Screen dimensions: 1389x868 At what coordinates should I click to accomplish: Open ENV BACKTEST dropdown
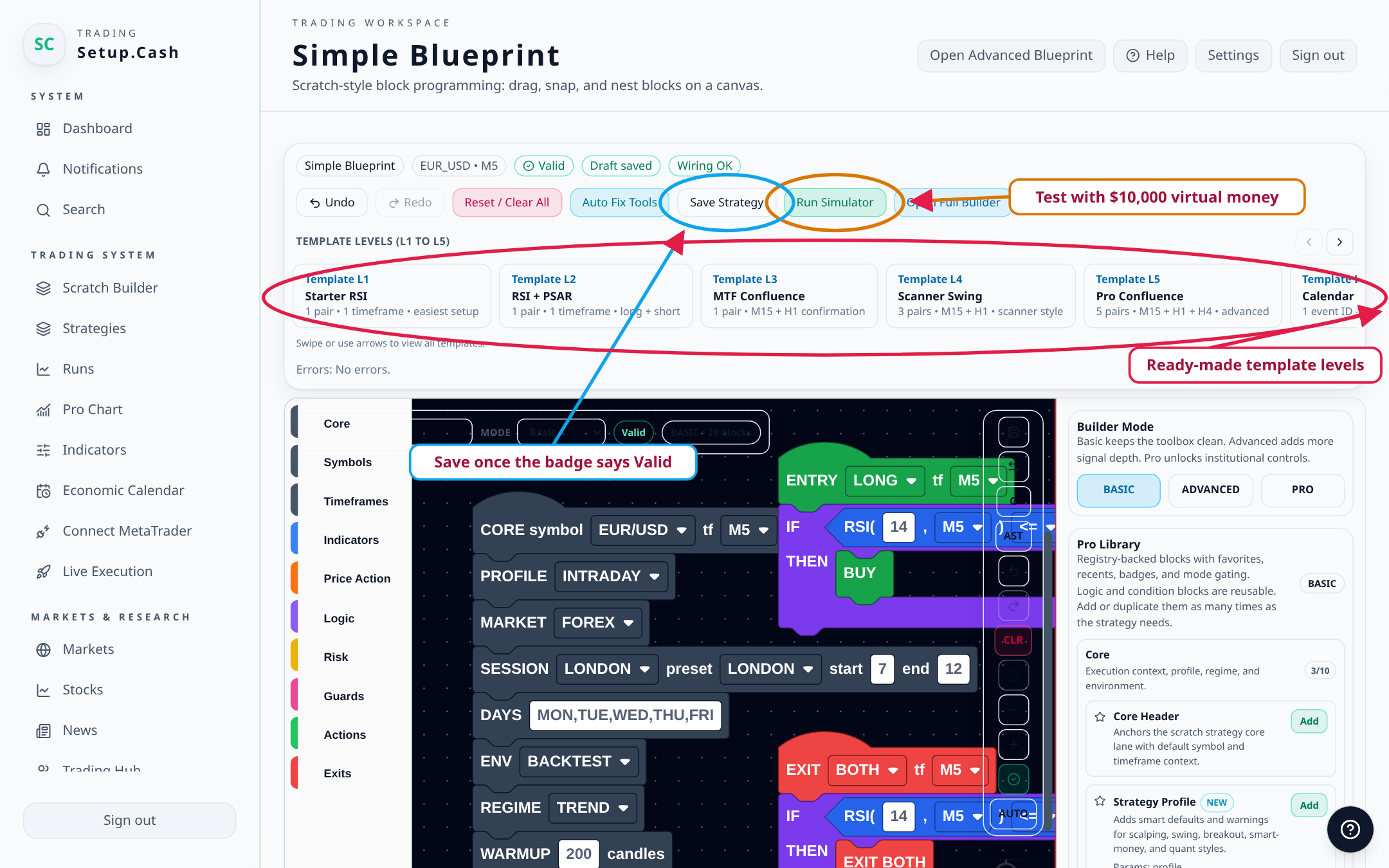579,762
